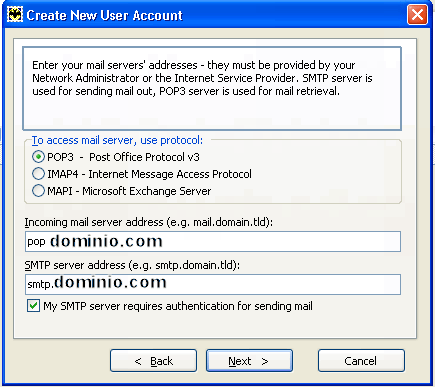Click 'SMTP server address' label text
The image size is (435, 387).
(132, 265)
